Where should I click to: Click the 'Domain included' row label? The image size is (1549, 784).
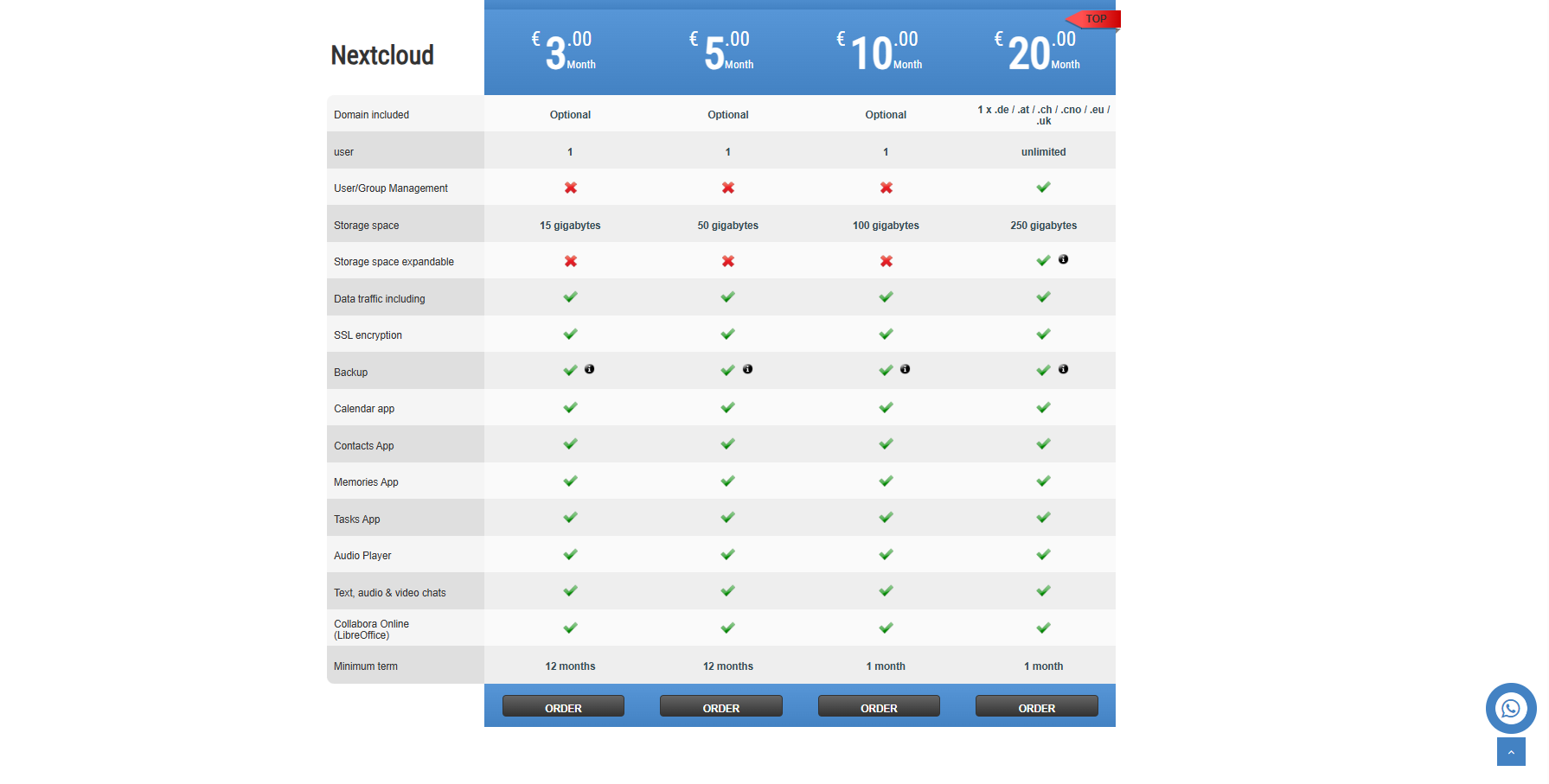[x=371, y=115]
